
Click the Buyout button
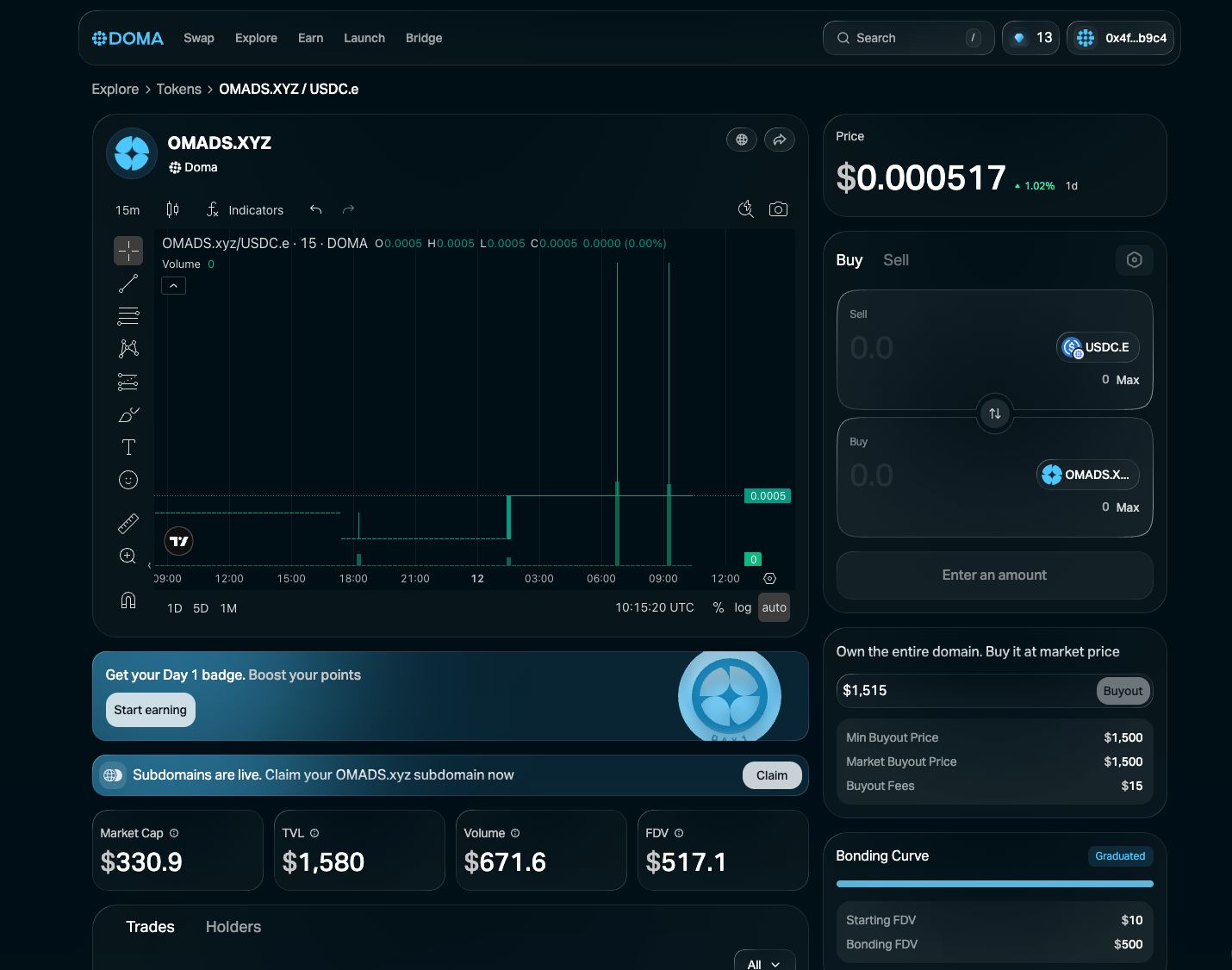pos(1123,691)
